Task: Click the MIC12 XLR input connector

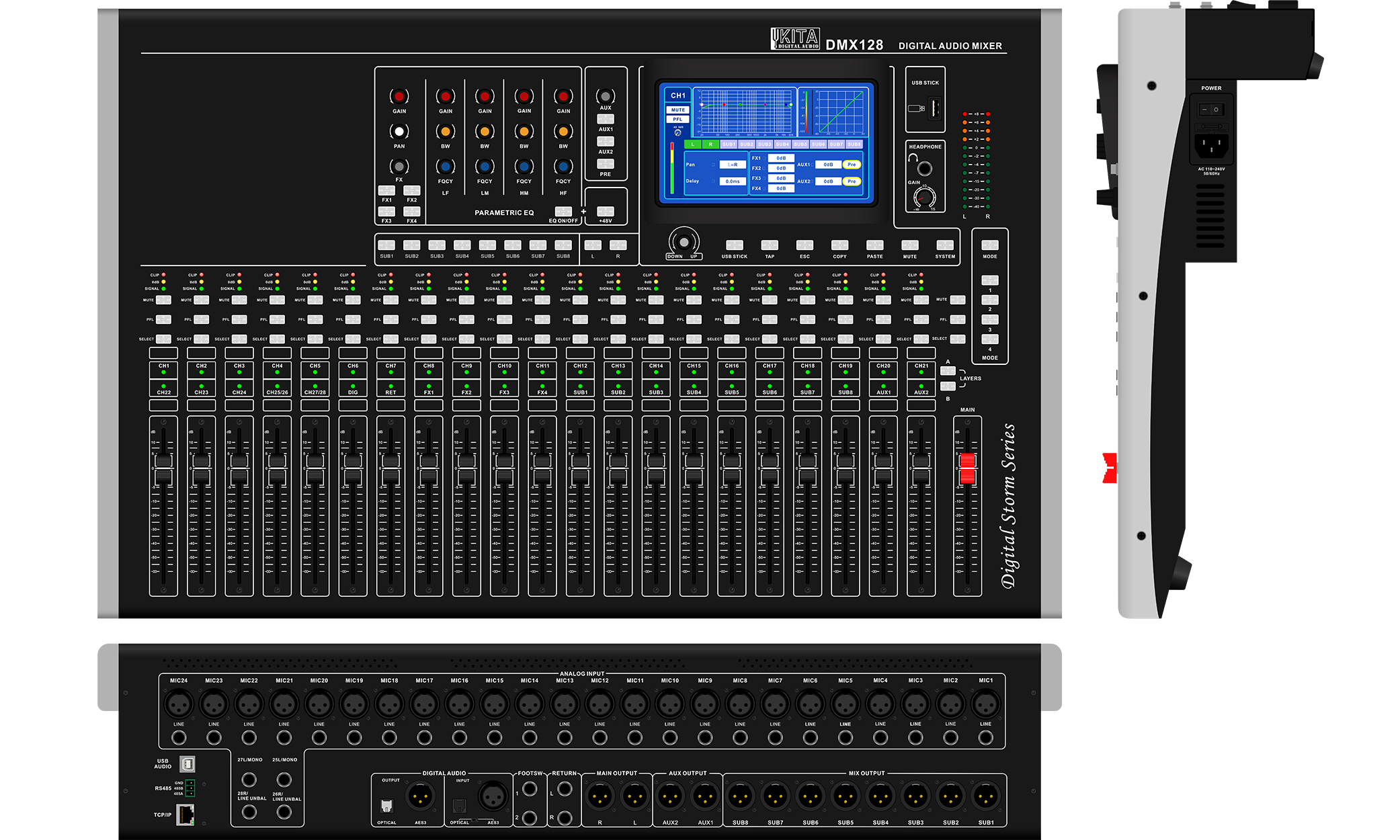Action: (600, 704)
